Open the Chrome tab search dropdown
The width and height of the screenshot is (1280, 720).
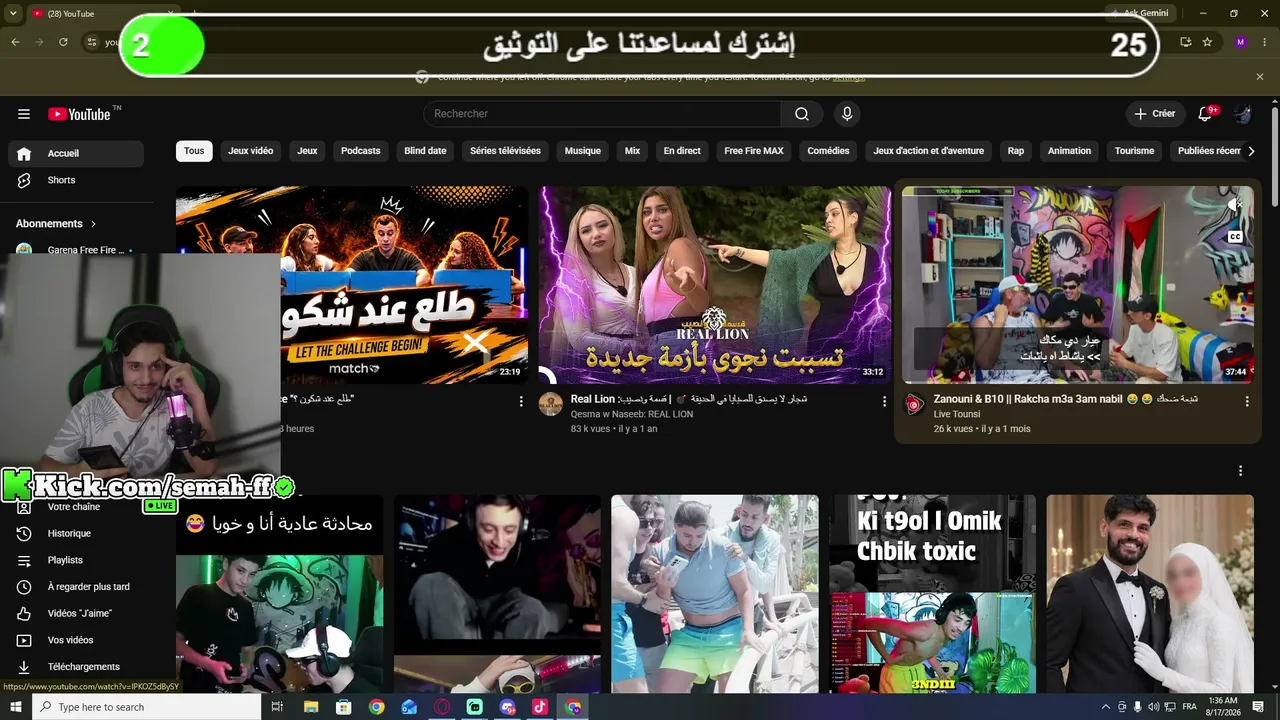coord(13,13)
